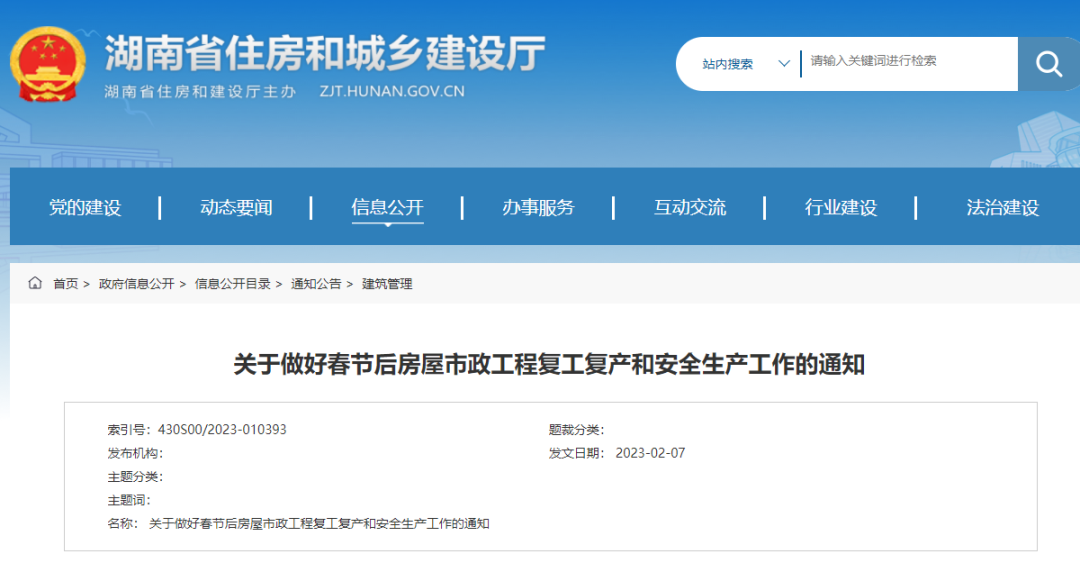The width and height of the screenshot is (1080, 563).
Task: Open the 党的建设 menu
Action: click(x=85, y=208)
